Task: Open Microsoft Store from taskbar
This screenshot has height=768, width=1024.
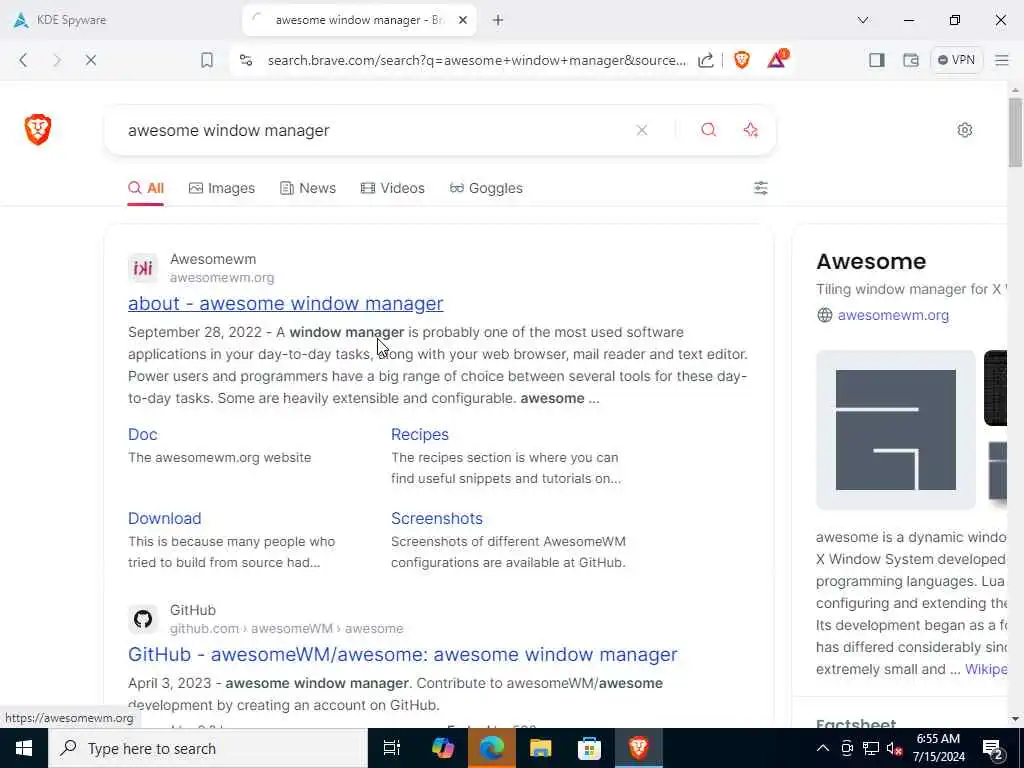Action: coord(589,748)
